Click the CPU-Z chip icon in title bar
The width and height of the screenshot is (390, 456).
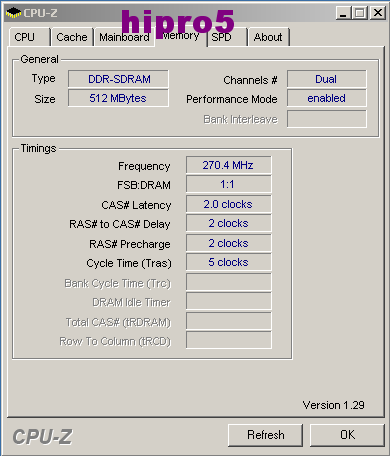click(13, 13)
